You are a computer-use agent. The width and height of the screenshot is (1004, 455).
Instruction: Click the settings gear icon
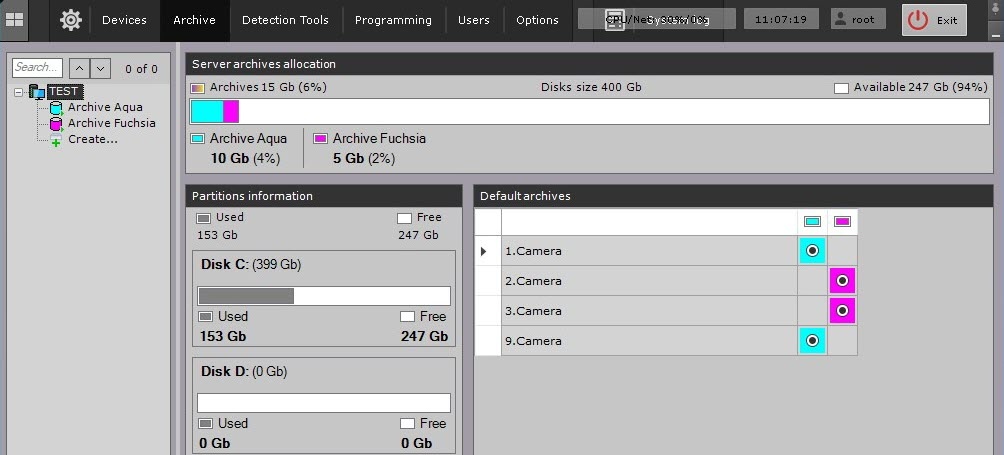click(70, 19)
